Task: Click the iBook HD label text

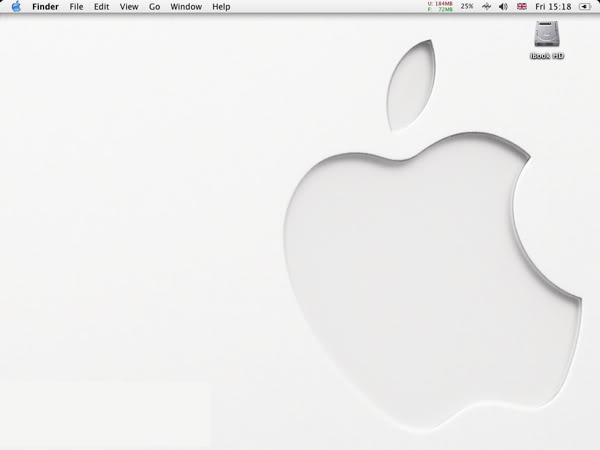Action: (x=547, y=56)
